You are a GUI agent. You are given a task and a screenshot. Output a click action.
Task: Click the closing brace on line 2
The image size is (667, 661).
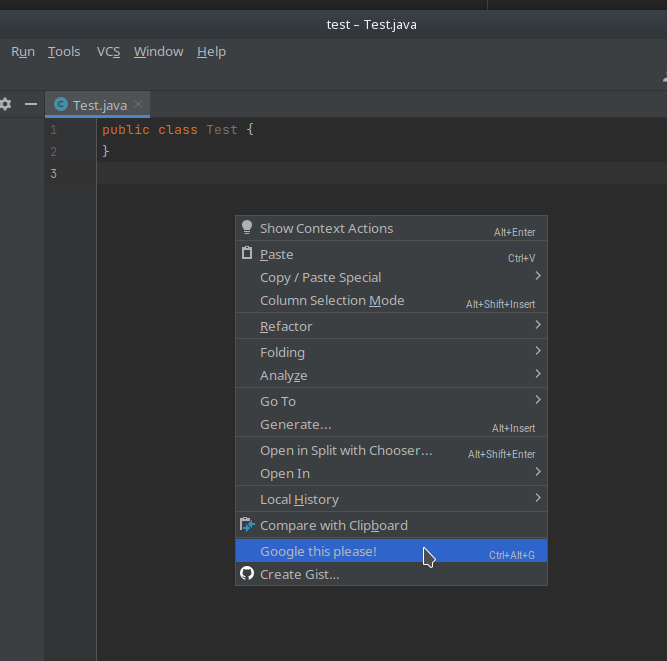105,151
